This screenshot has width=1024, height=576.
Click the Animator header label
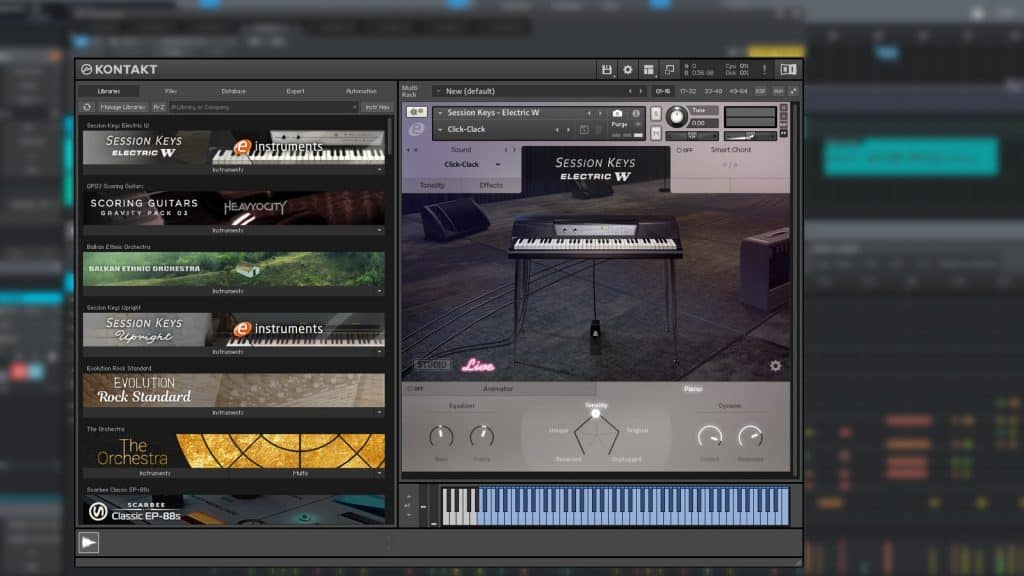(x=498, y=389)
